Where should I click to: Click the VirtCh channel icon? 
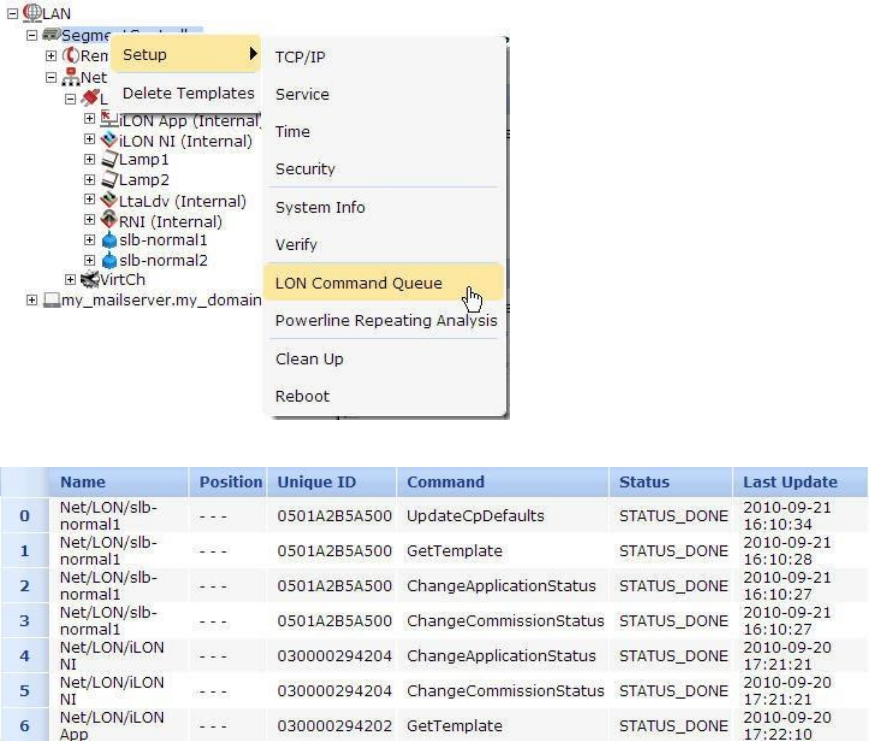[90, 279]
